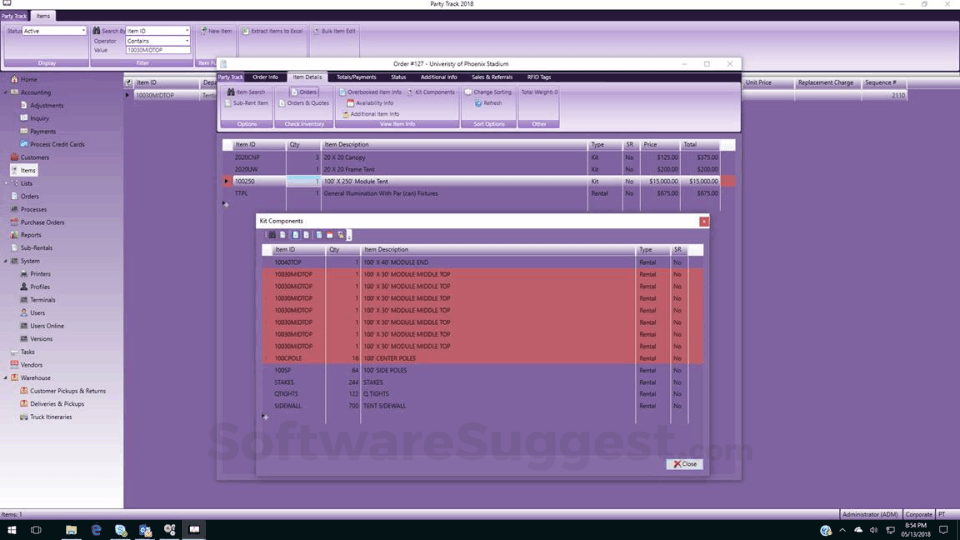Switch to Additional Info tab
This screenshot has width=960, height=540.
pos(438,77)
